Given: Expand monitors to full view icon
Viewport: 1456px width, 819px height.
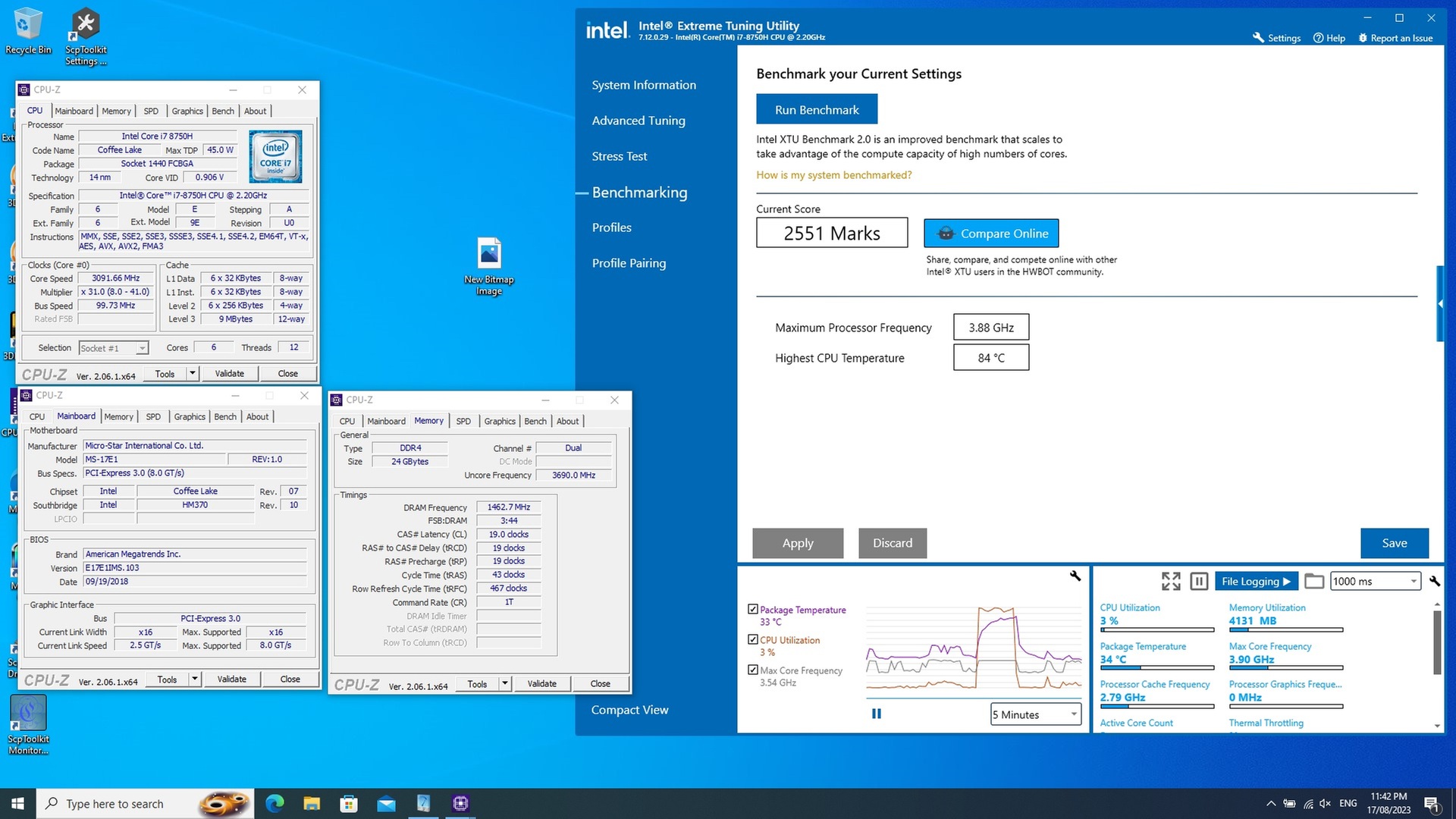Looking at the screenshot, I should click(x=1171, y=581).
